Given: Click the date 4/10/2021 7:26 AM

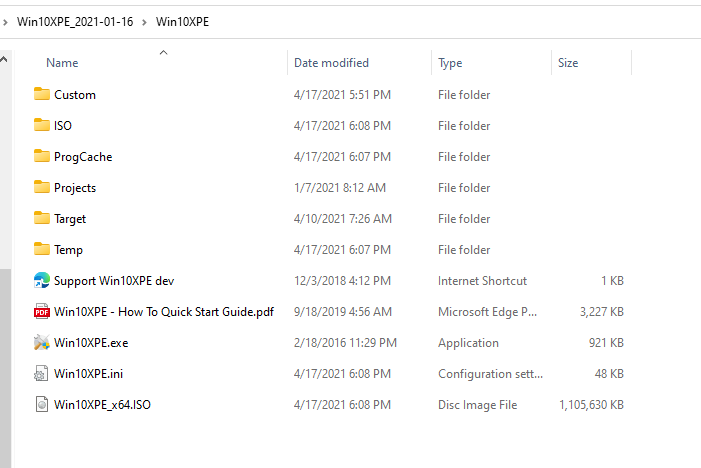Looking at the screenshot, I should click(343, 219).
